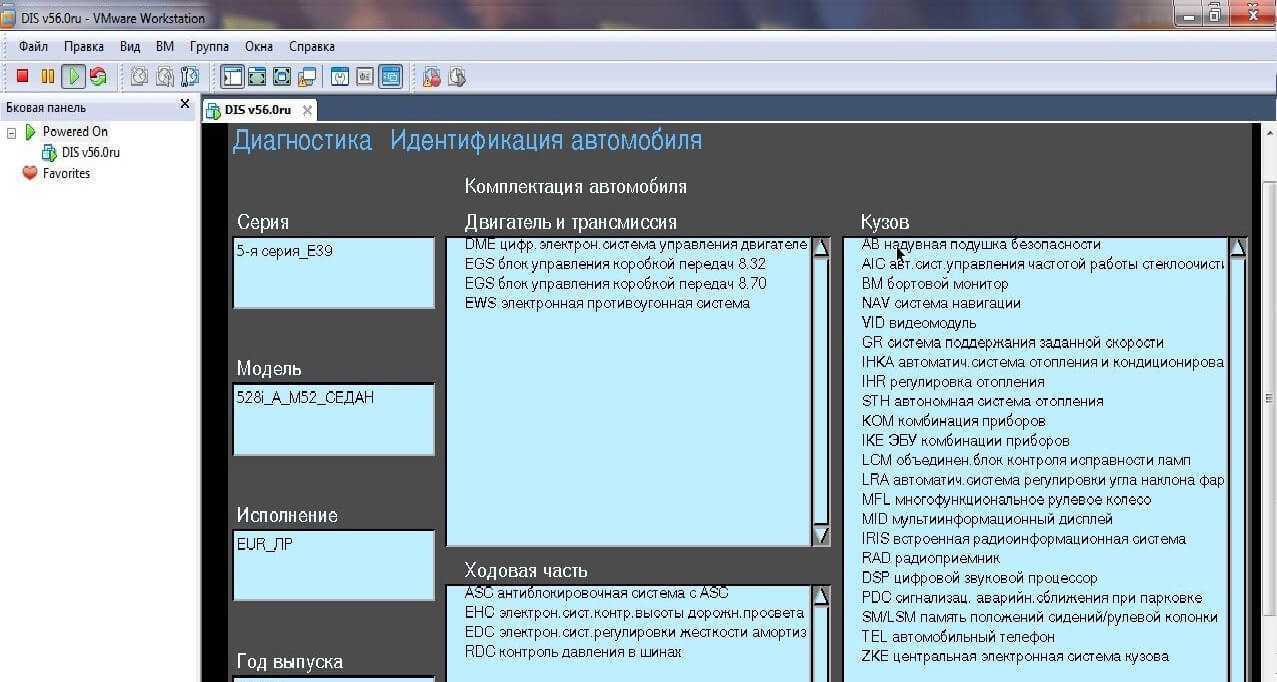1277x682 pixels.
Task: Reset the virtual machine via toolbar icon
Action: click(97, 76)
